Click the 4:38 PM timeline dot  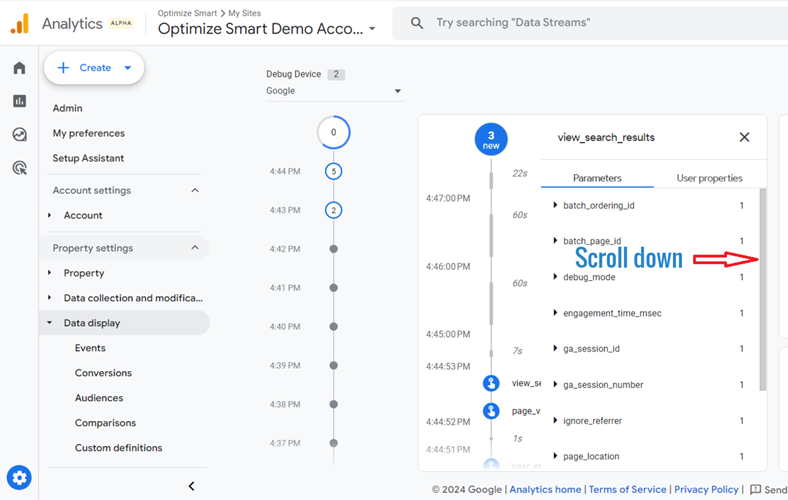(x=334, y=404)
